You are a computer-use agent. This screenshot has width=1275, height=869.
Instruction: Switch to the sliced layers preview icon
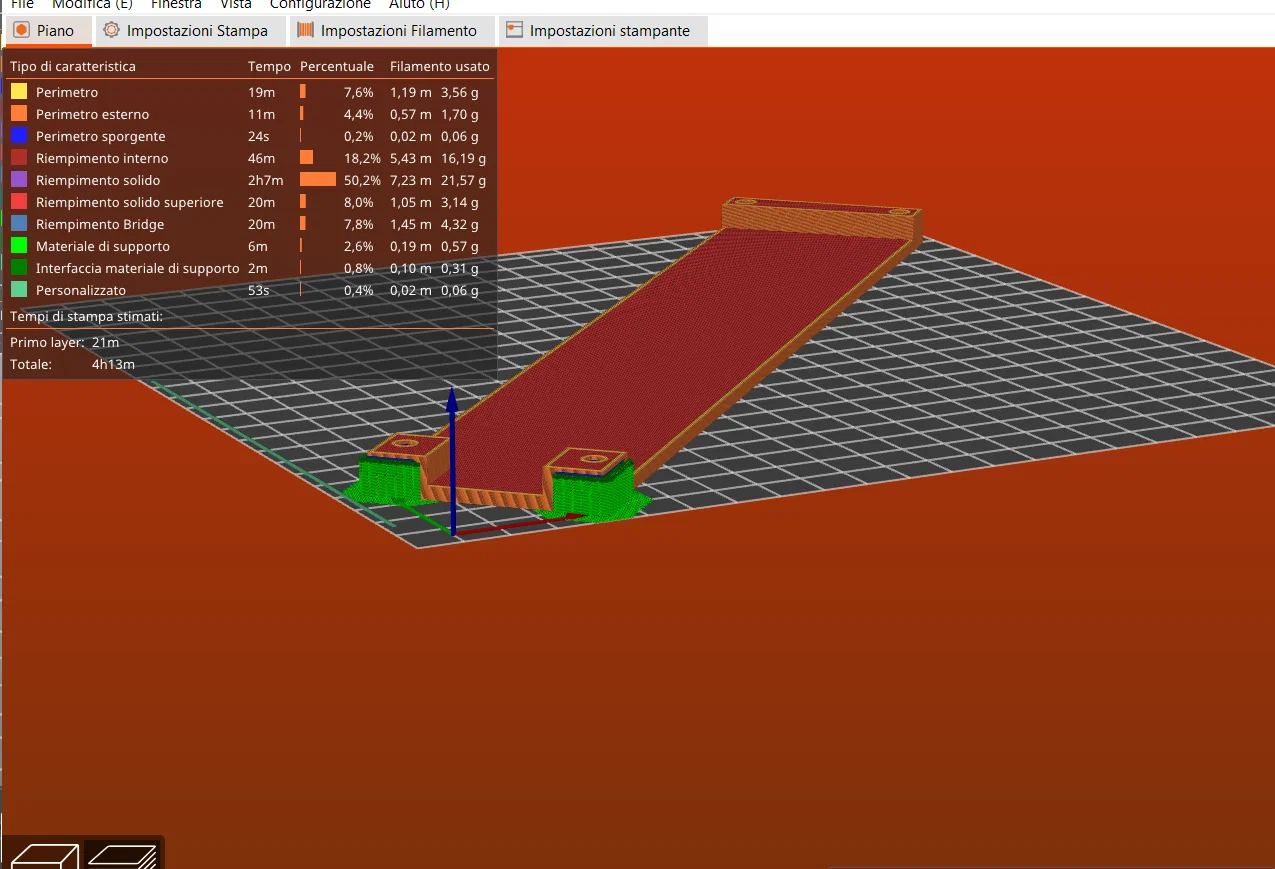[121, 856]
